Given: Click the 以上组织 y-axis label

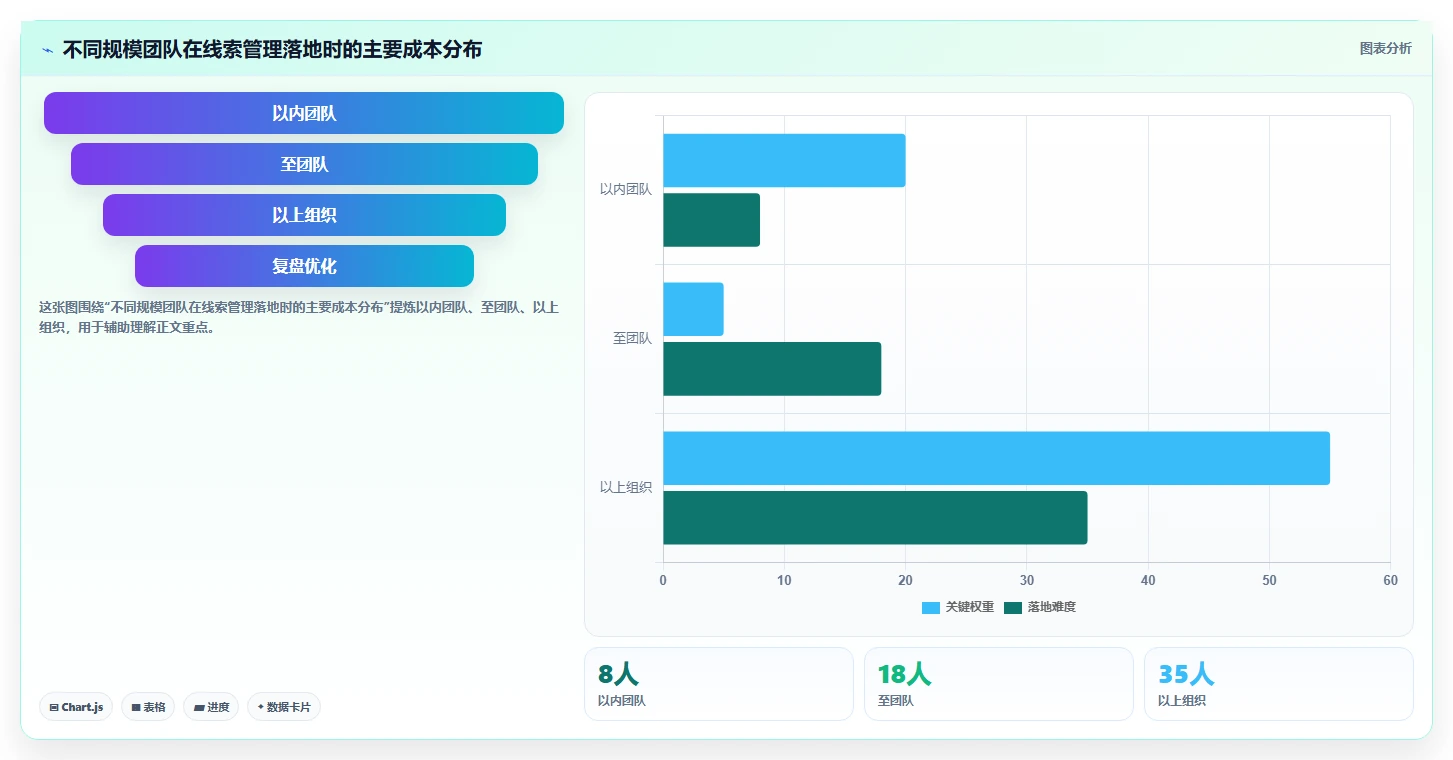Looking at the screenshot, I should (626, 487).
